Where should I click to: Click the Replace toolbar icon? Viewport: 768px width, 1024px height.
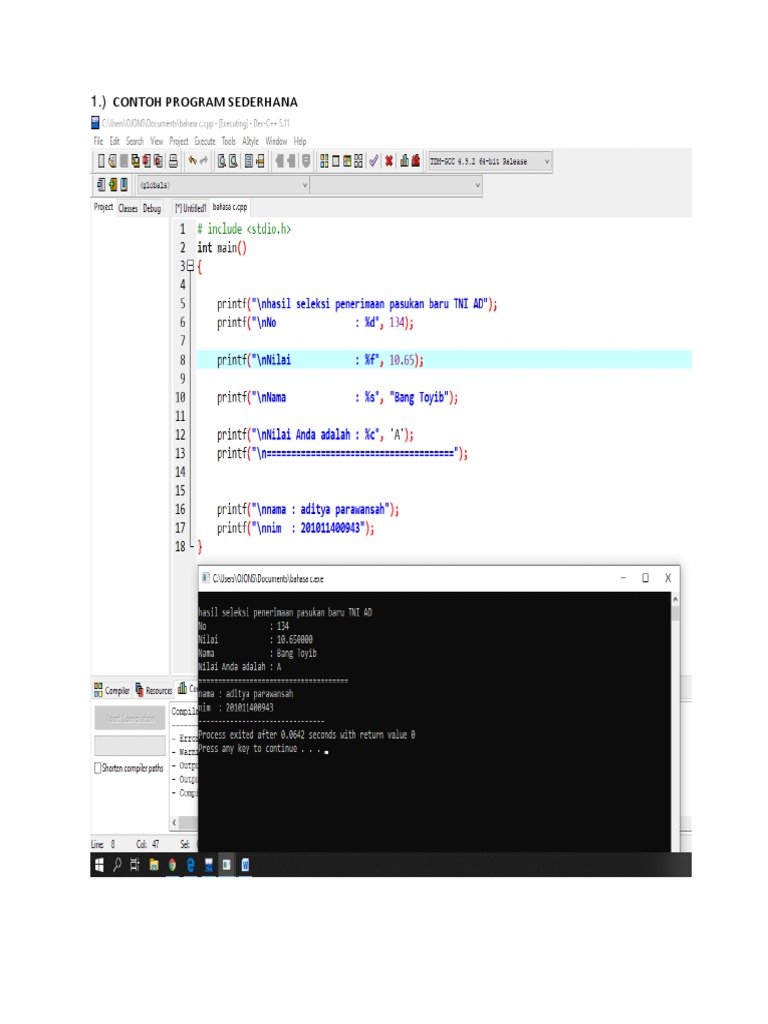click(233, 161)
